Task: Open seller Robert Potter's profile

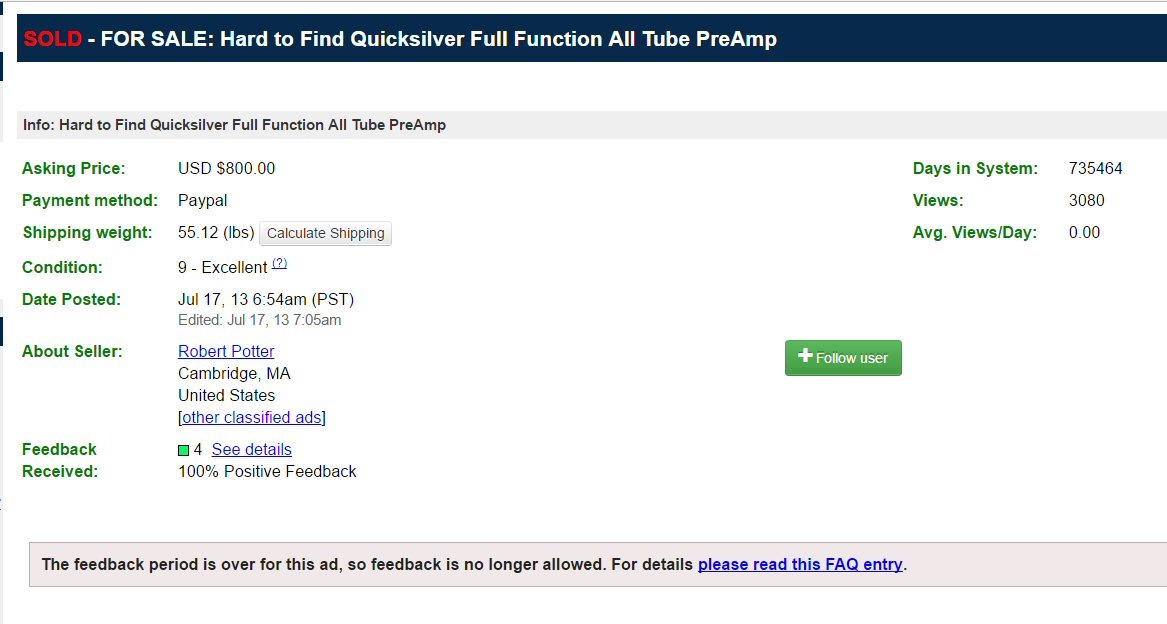Action: pos(226,351)
